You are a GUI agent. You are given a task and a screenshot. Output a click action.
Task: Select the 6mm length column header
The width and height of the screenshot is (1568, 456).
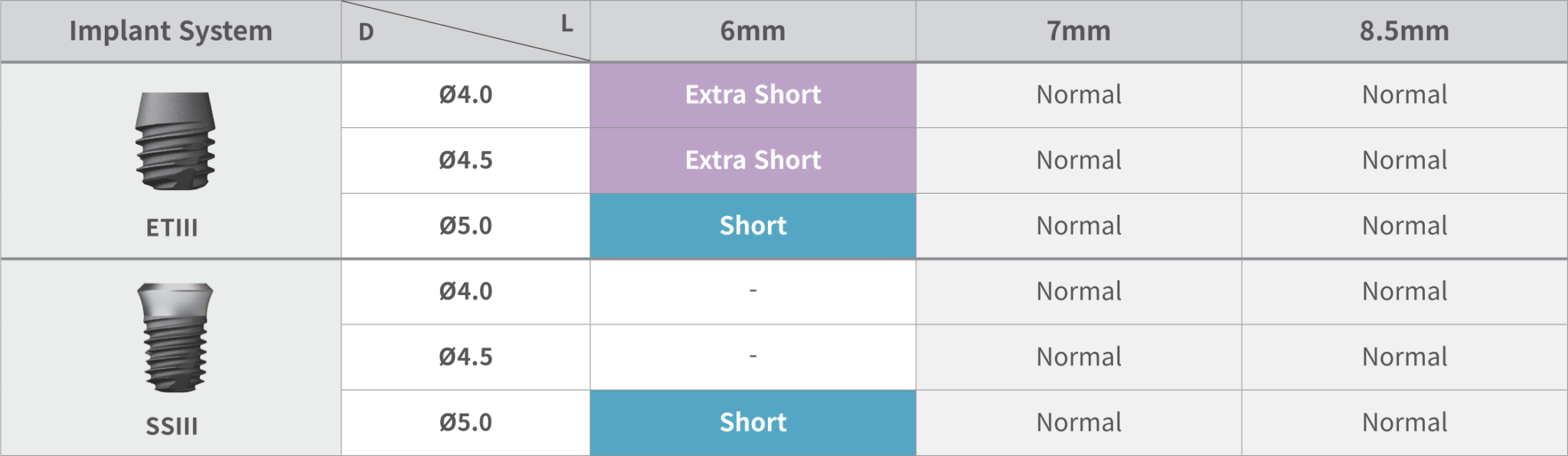click(753, 31)
